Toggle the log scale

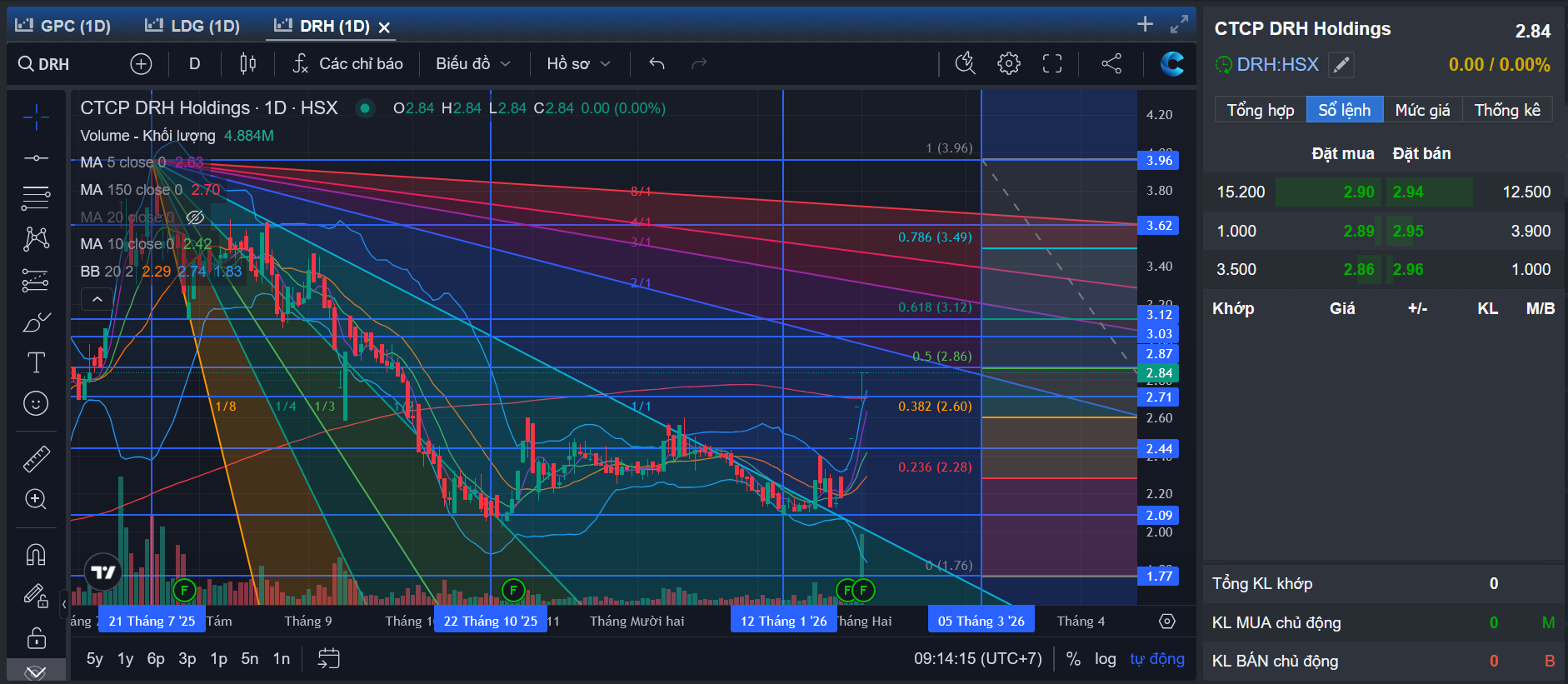1106,659
